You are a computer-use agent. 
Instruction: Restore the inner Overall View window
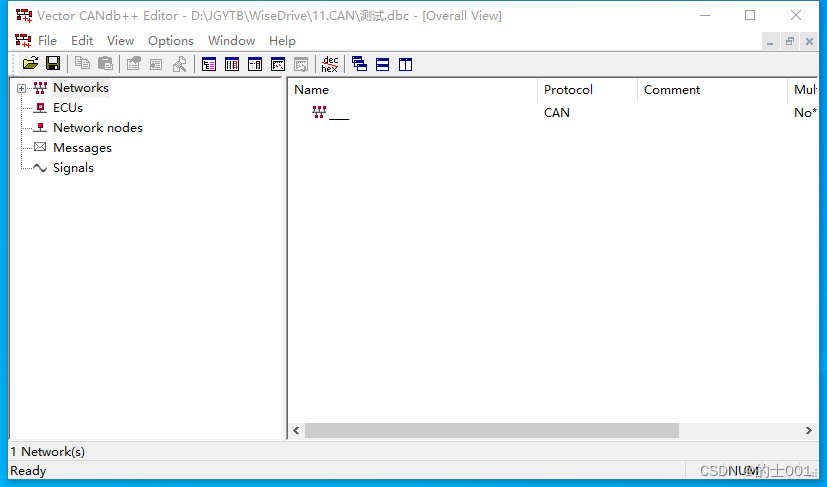coord(790,41)
